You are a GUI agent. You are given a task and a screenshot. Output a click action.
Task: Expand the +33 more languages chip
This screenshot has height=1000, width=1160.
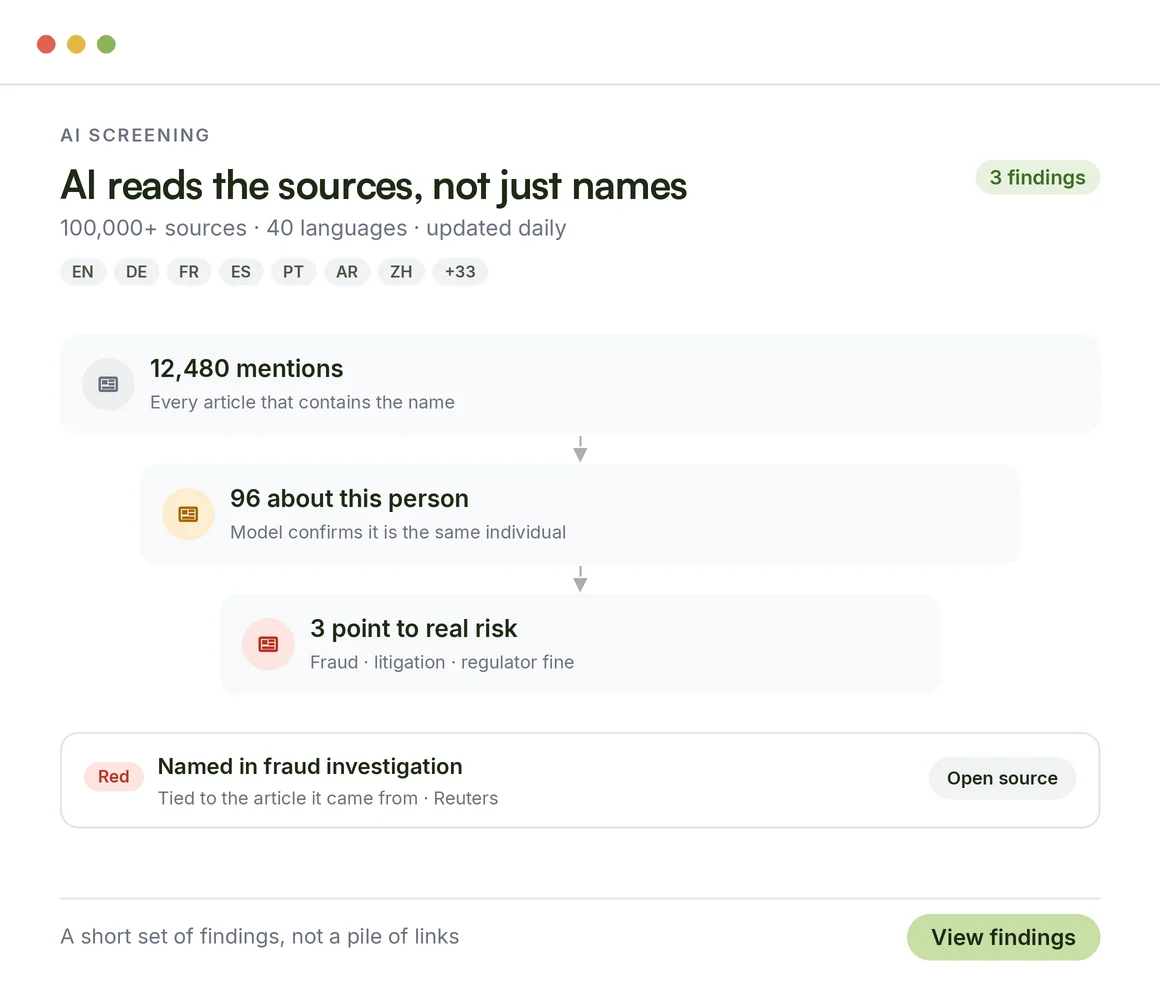point(460,271)
